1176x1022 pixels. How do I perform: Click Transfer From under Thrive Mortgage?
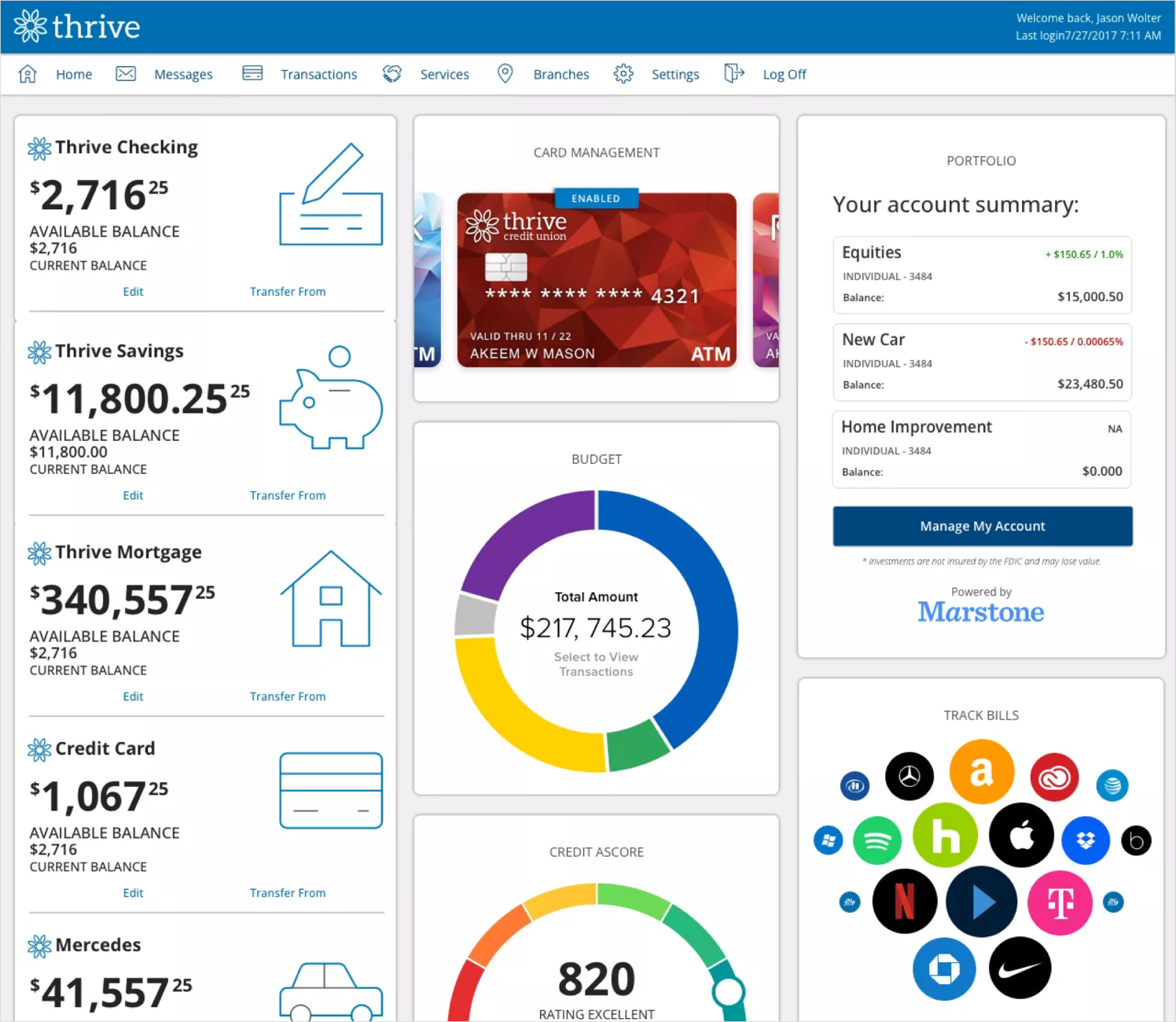[x=288, y=697]
